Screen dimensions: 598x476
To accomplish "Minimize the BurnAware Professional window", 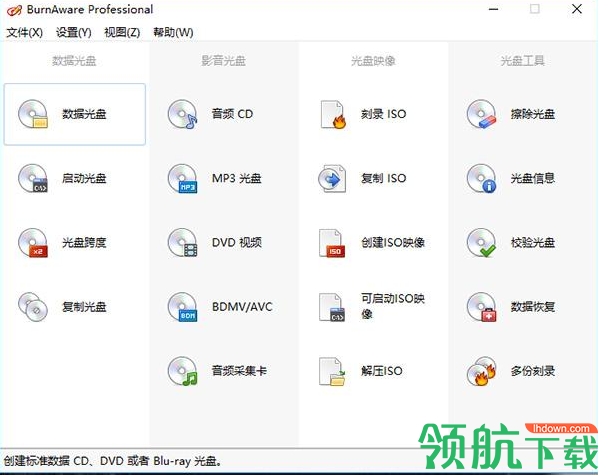I will click(x=494, y=9).
